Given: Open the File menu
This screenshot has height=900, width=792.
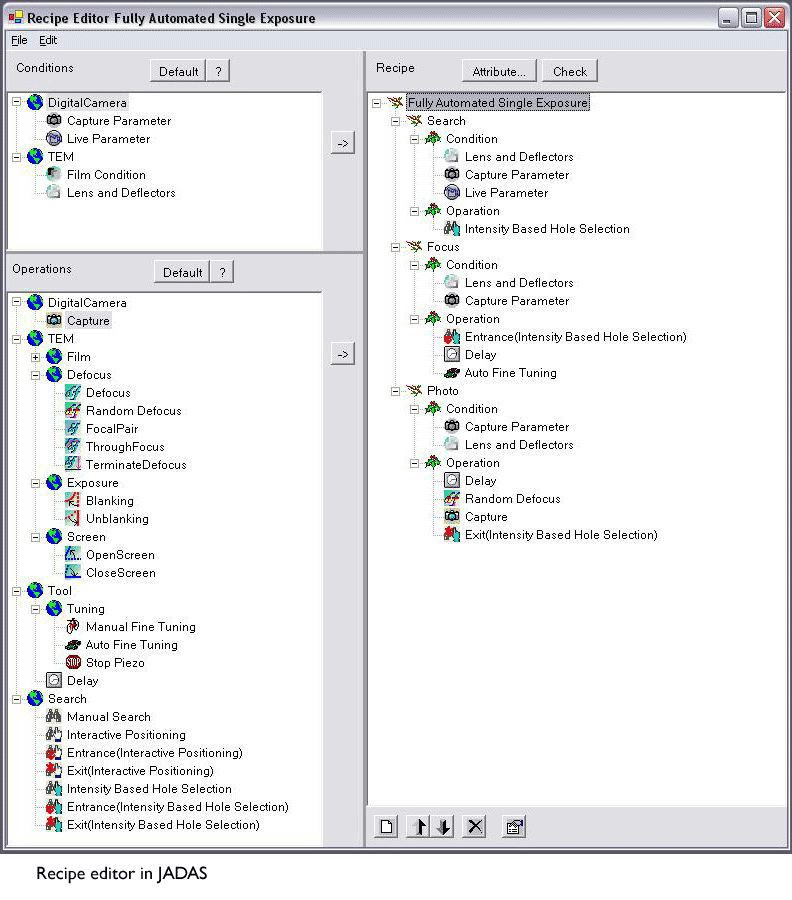Looking at the screenshot, I should coord(19,40).
